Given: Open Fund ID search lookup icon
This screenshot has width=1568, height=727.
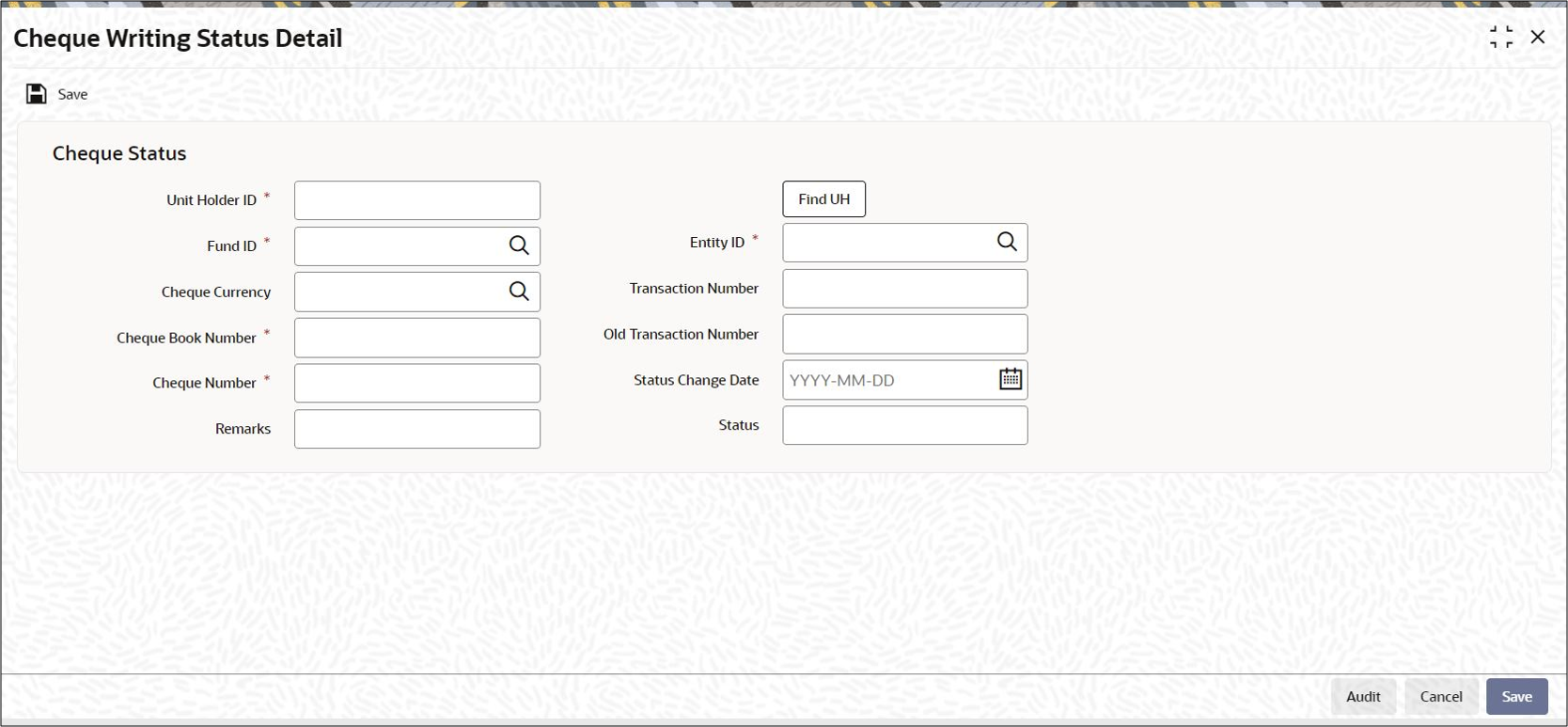Looking at the screenshot, I should click(x=519, y=245).
